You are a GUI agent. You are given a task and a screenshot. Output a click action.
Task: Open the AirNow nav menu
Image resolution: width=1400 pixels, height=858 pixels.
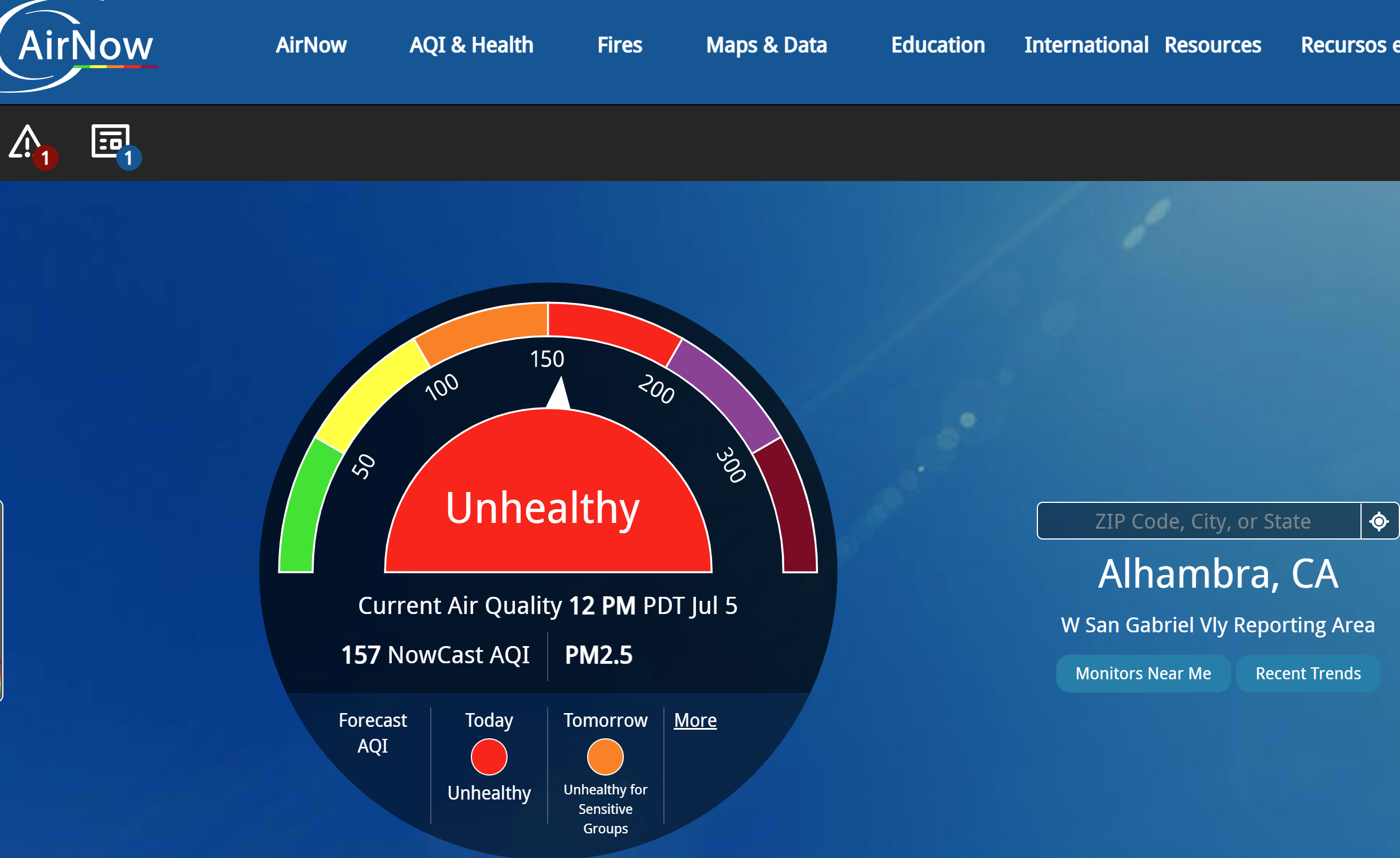click(311, 45)
